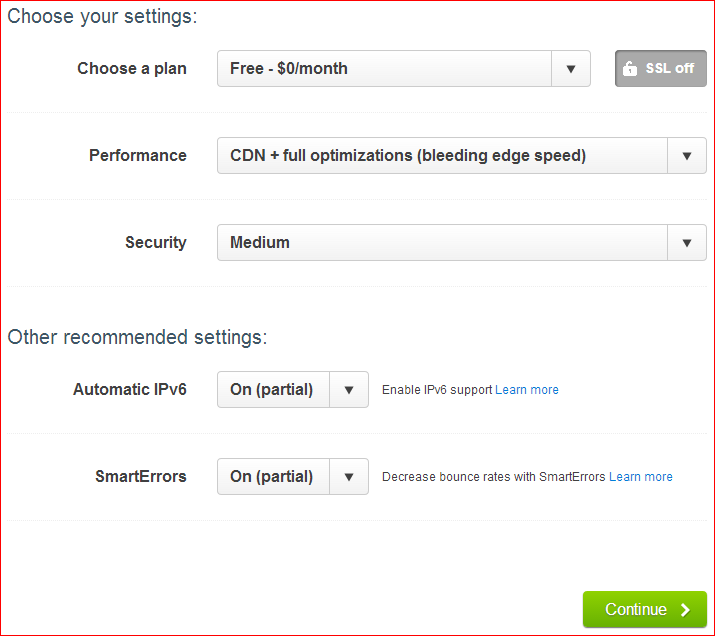Open the Learn more link for IPv6 support
This screenshot has width=715, height=636.
tap(527, 390)
